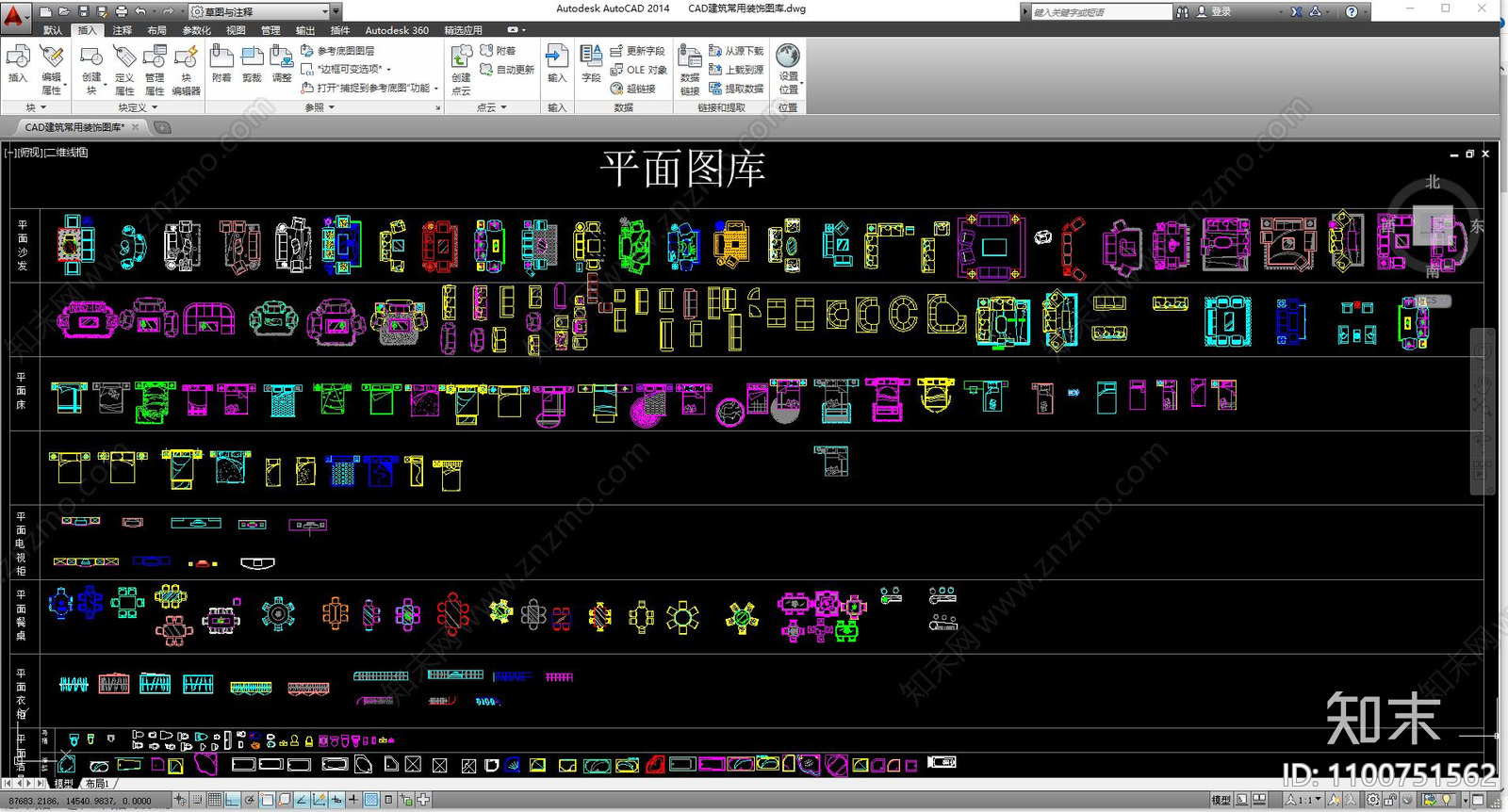Click the 登录 sign-in button
1508x812 pixels.
pyautogui.click(x=1221, y=11)
